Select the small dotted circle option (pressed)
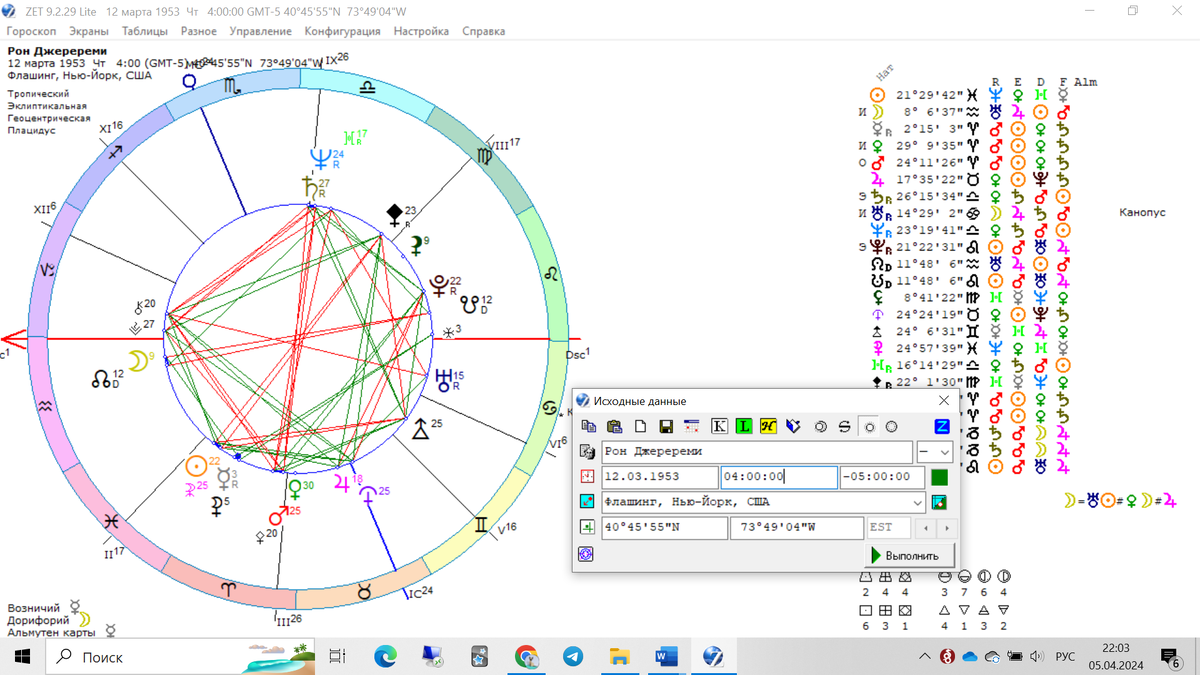The height and width of the screenshot is (675, 1200). click(x=868, y=426)
